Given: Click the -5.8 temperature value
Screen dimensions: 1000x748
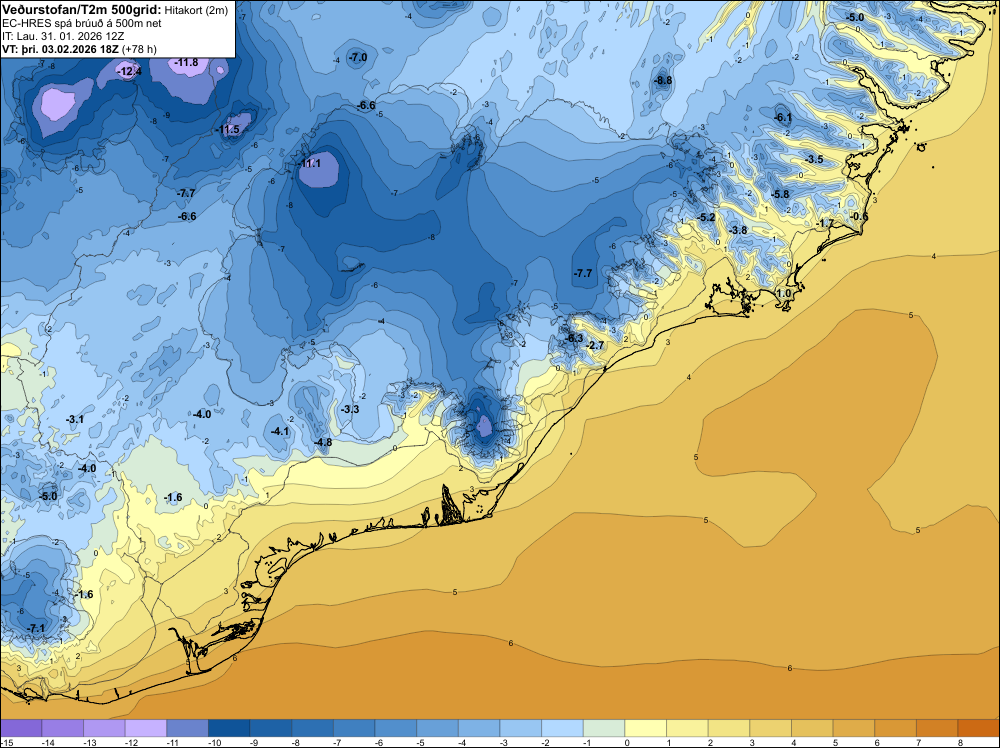Looking at the screenshot, I should point(780,194).
